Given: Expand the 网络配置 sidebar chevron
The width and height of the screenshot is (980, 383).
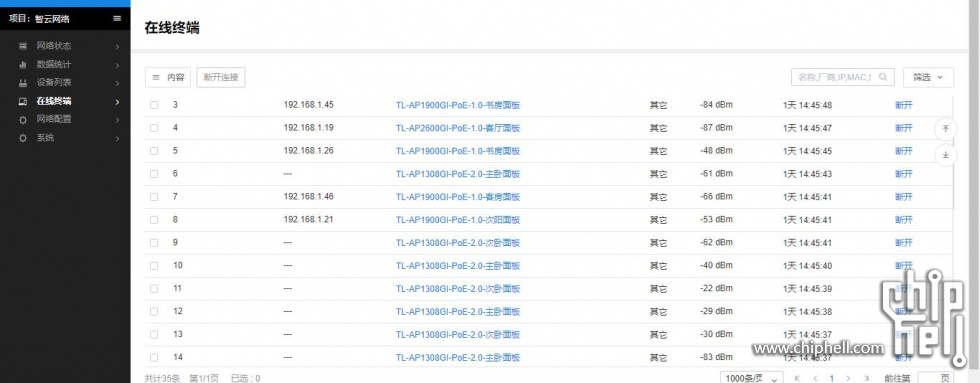Looking at the screenshot, I should point(117,119).
